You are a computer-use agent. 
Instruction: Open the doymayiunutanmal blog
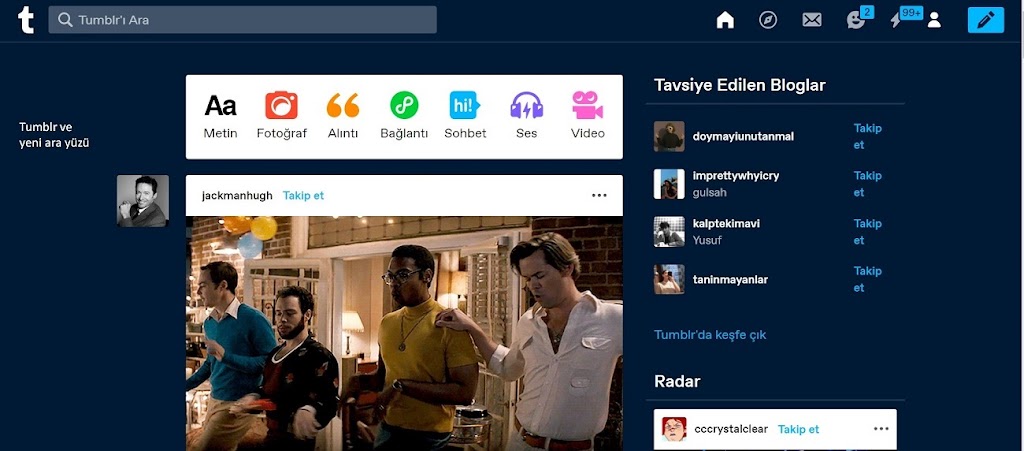pyautogui.click(x=743, y=137)
